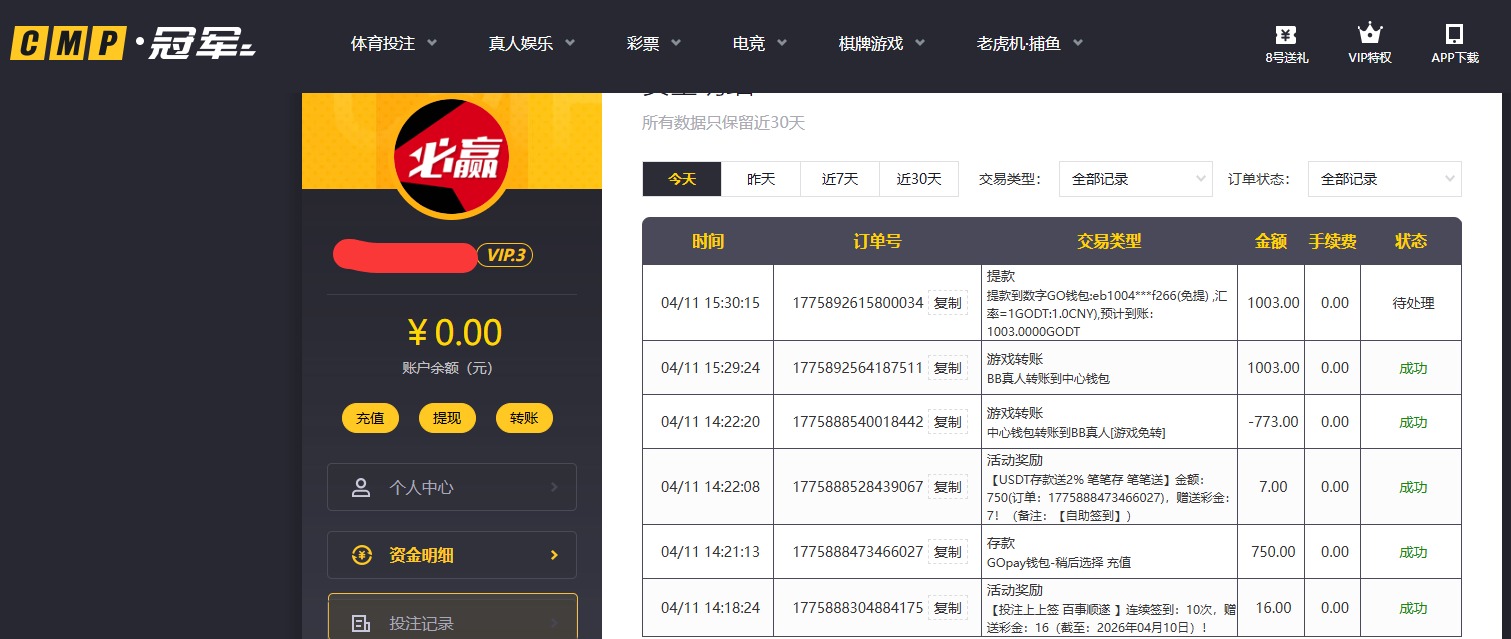The height and width of the screenshot is (639, 1511).
Task: Open the 交易类型 filter dropdown
Action: (1135, 179)
